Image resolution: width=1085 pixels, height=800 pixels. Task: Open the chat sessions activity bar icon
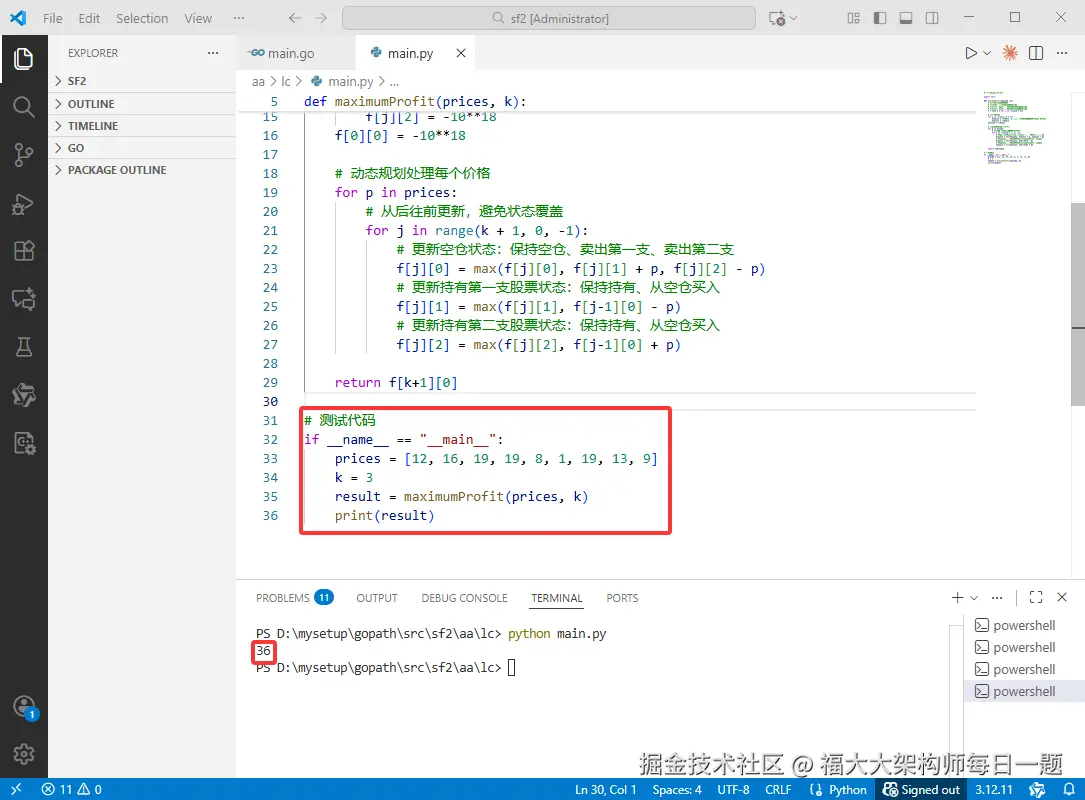(24, 299)
